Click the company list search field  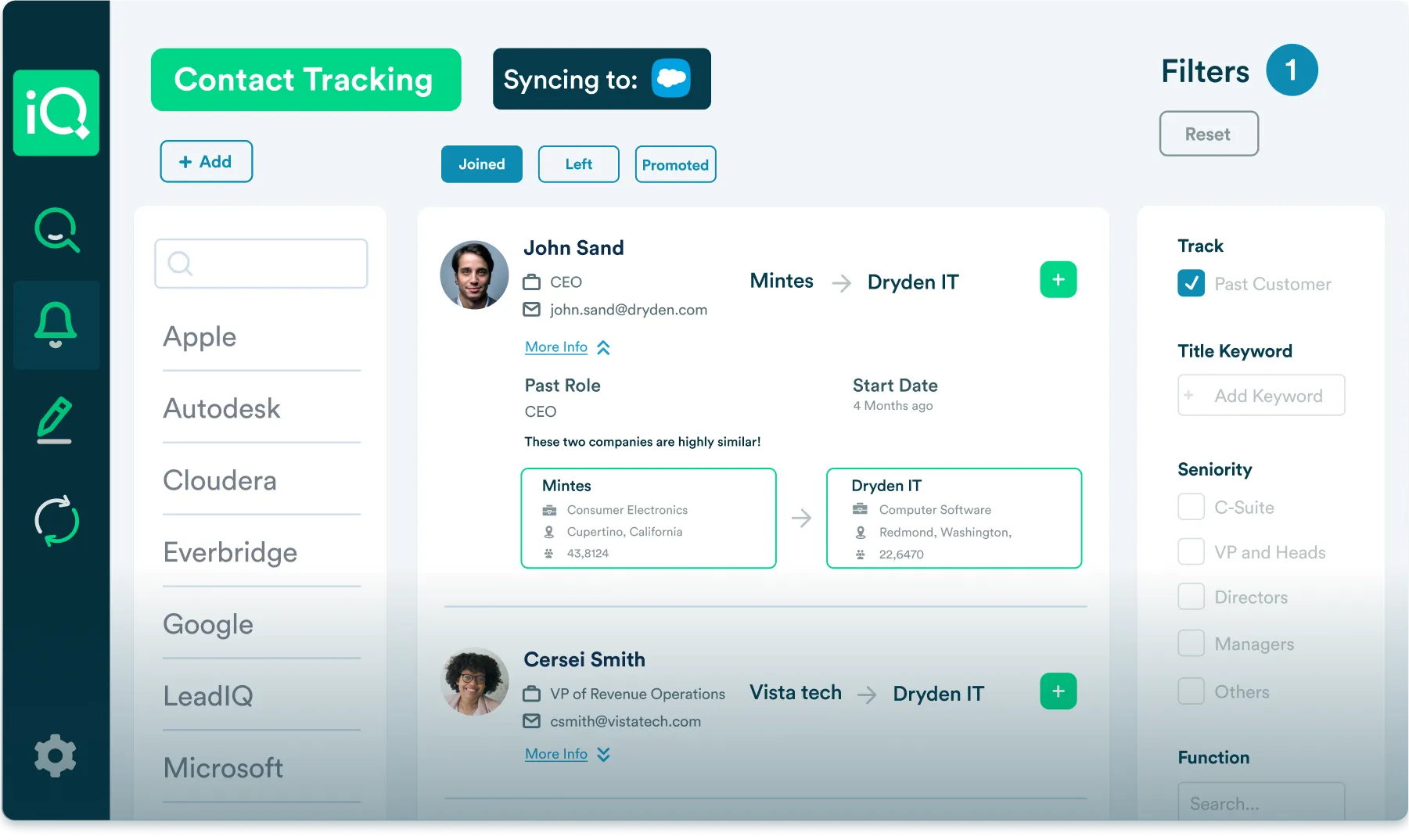click(x=261, y=264)
